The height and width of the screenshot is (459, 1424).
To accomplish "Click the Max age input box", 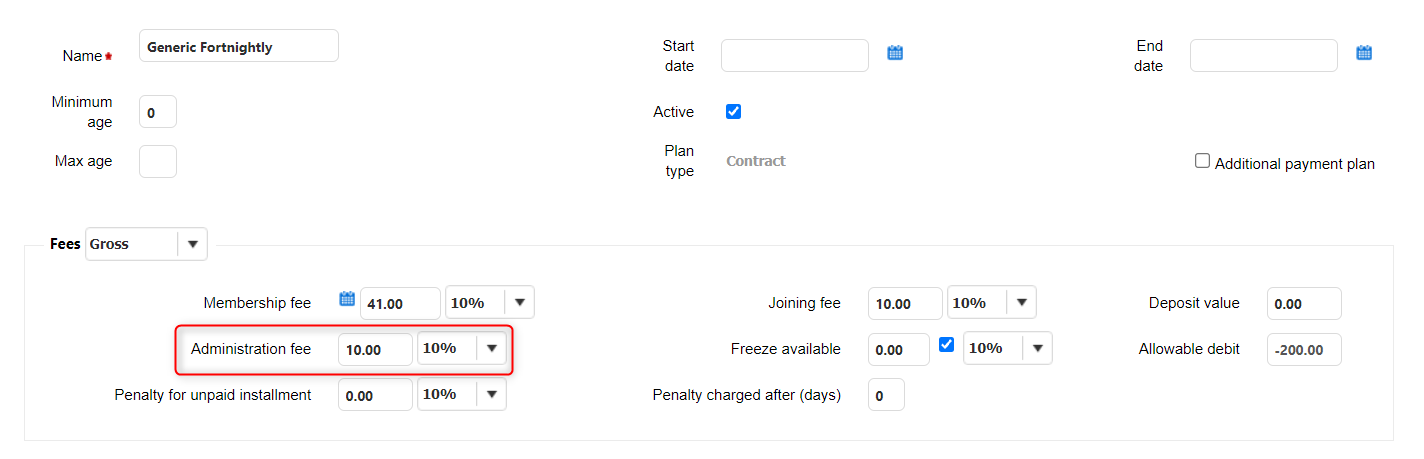I will [158, 161].
